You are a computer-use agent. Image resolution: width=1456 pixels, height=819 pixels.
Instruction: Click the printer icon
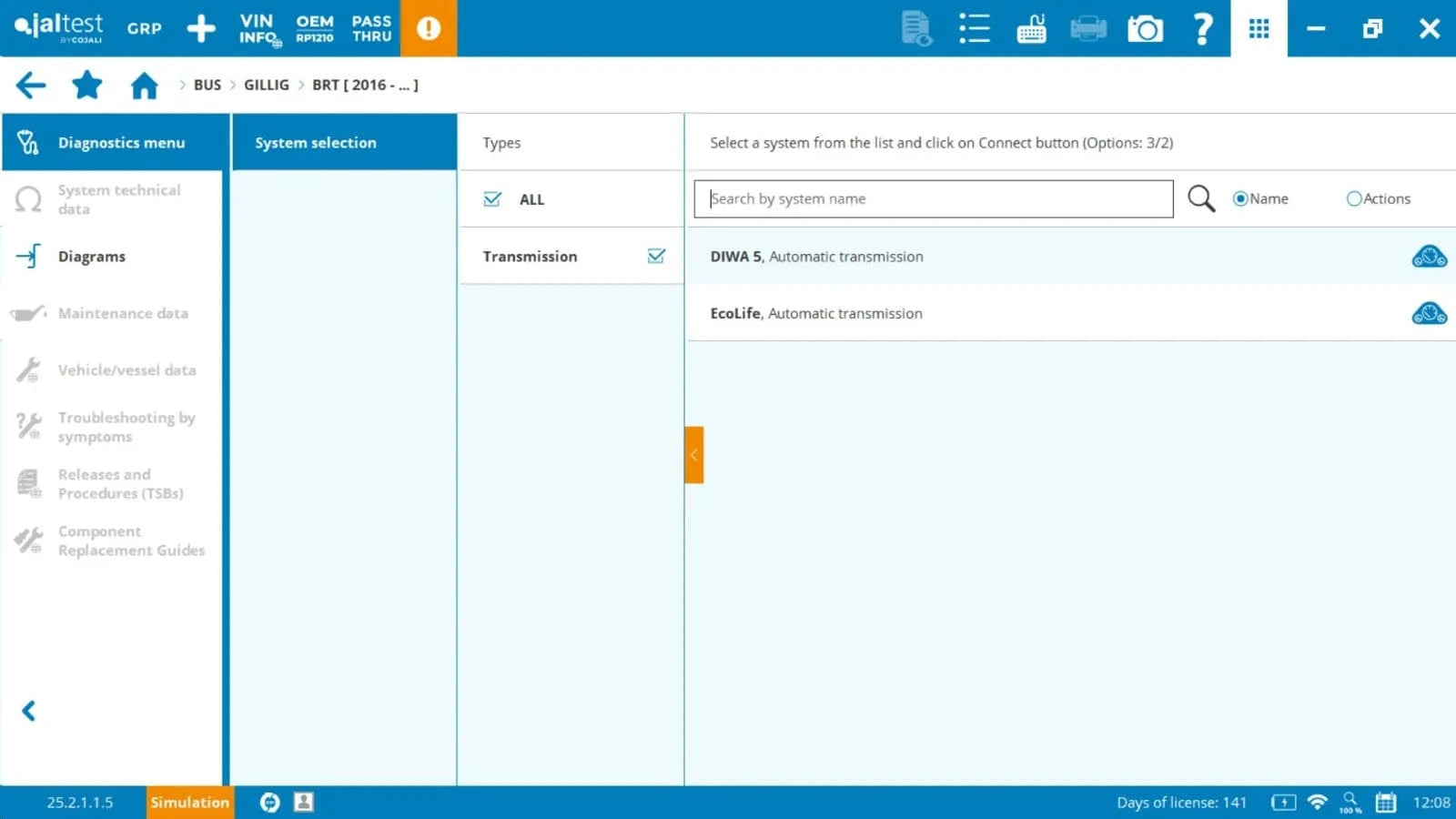coord(1088,28)
